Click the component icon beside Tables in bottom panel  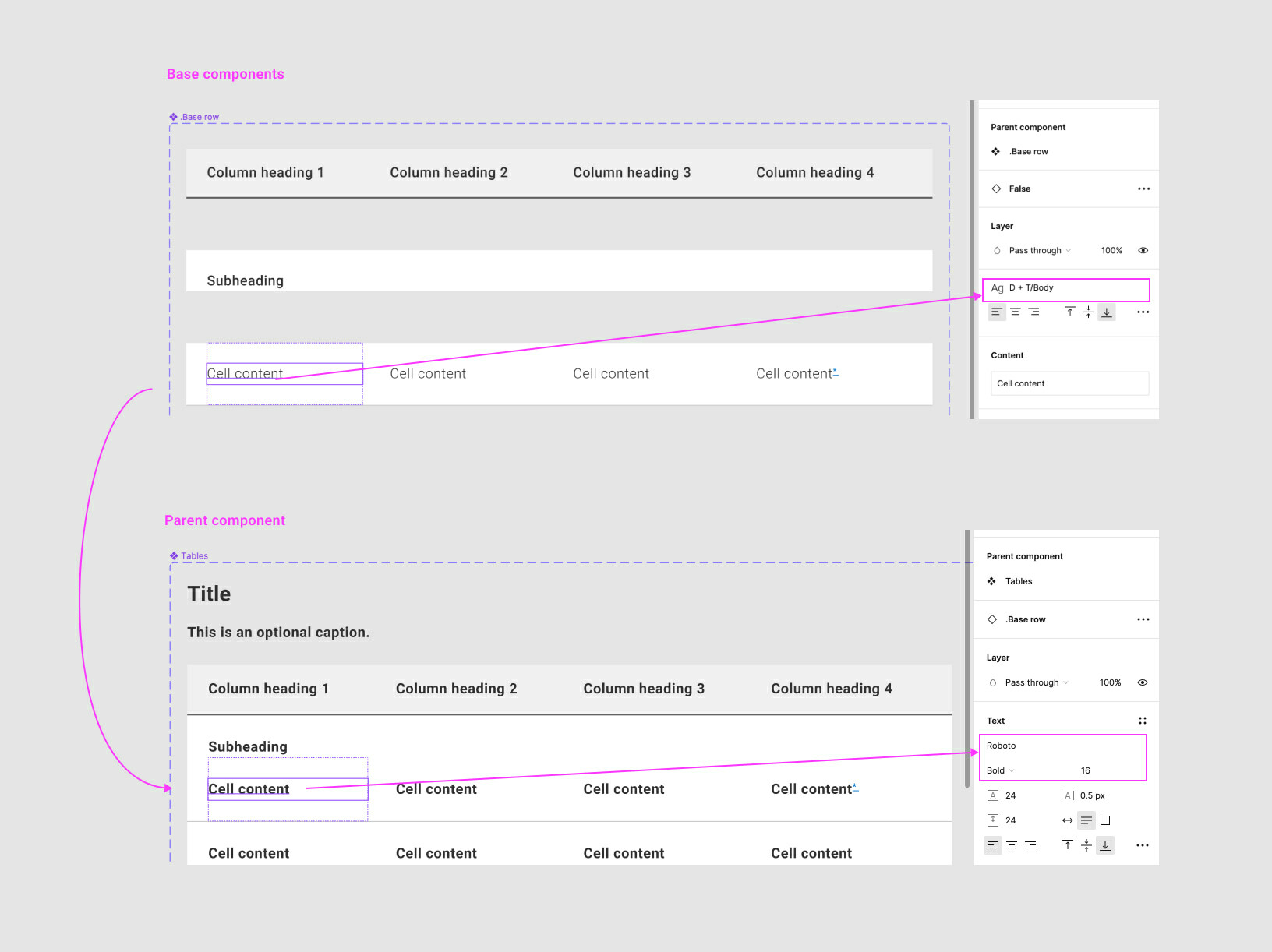[x=991, y=581]
